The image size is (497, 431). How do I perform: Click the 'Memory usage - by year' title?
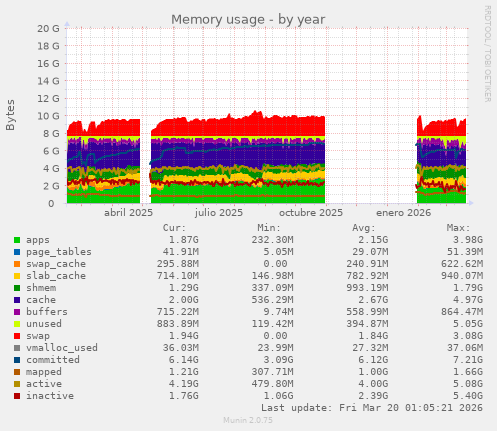tap(248, 20)
